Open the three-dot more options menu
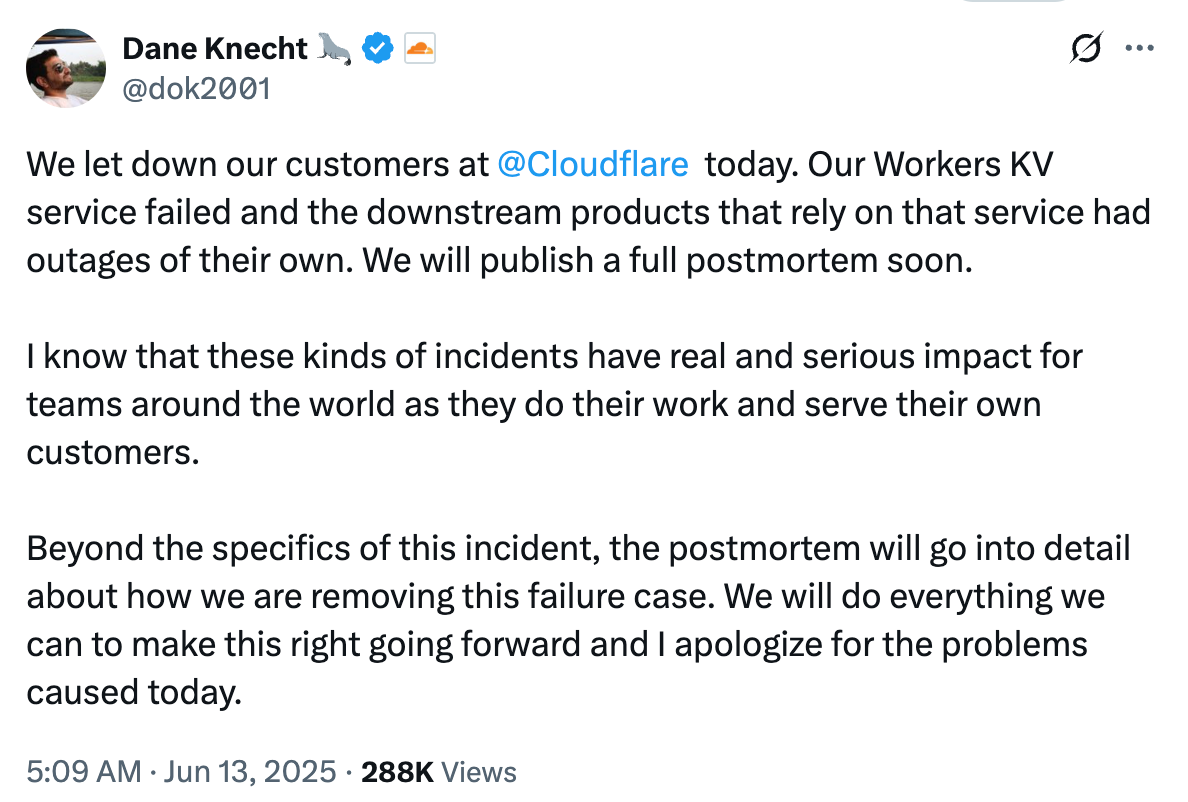 coord(1140,48)
